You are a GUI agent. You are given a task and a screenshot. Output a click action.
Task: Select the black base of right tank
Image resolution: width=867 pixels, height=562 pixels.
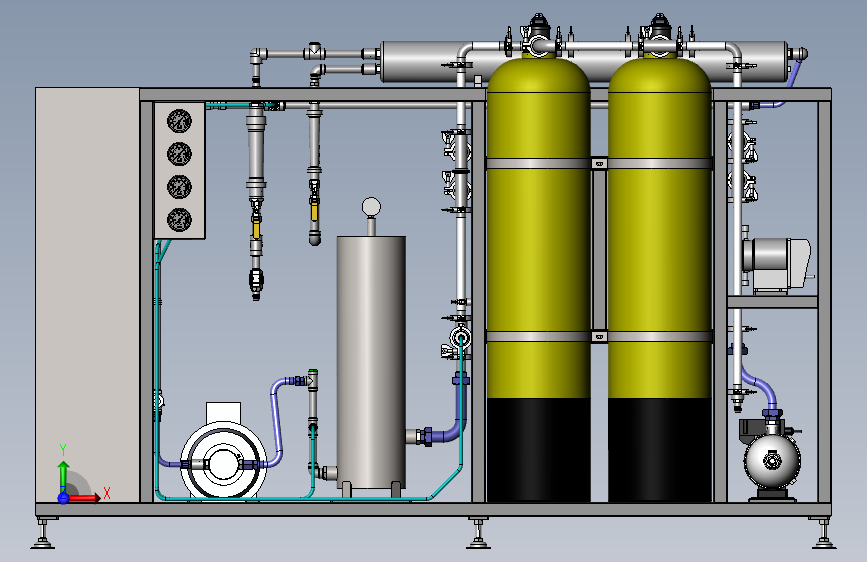coord(660,450)
